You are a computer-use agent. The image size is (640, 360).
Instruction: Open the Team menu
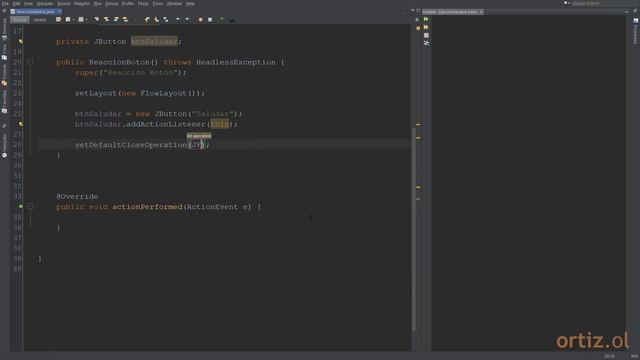click(143, 4)
